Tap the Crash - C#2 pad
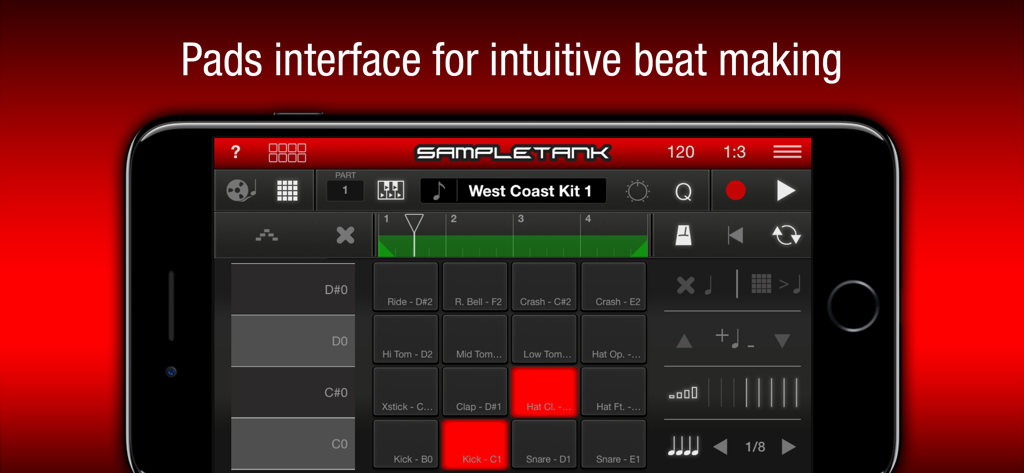Image resolution: width=1024 pixels, height=473 pixels. (x=544, y=287)
